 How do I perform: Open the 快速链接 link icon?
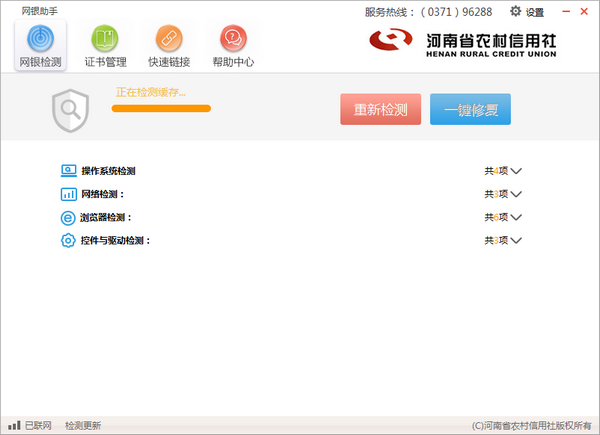[169, 39]
